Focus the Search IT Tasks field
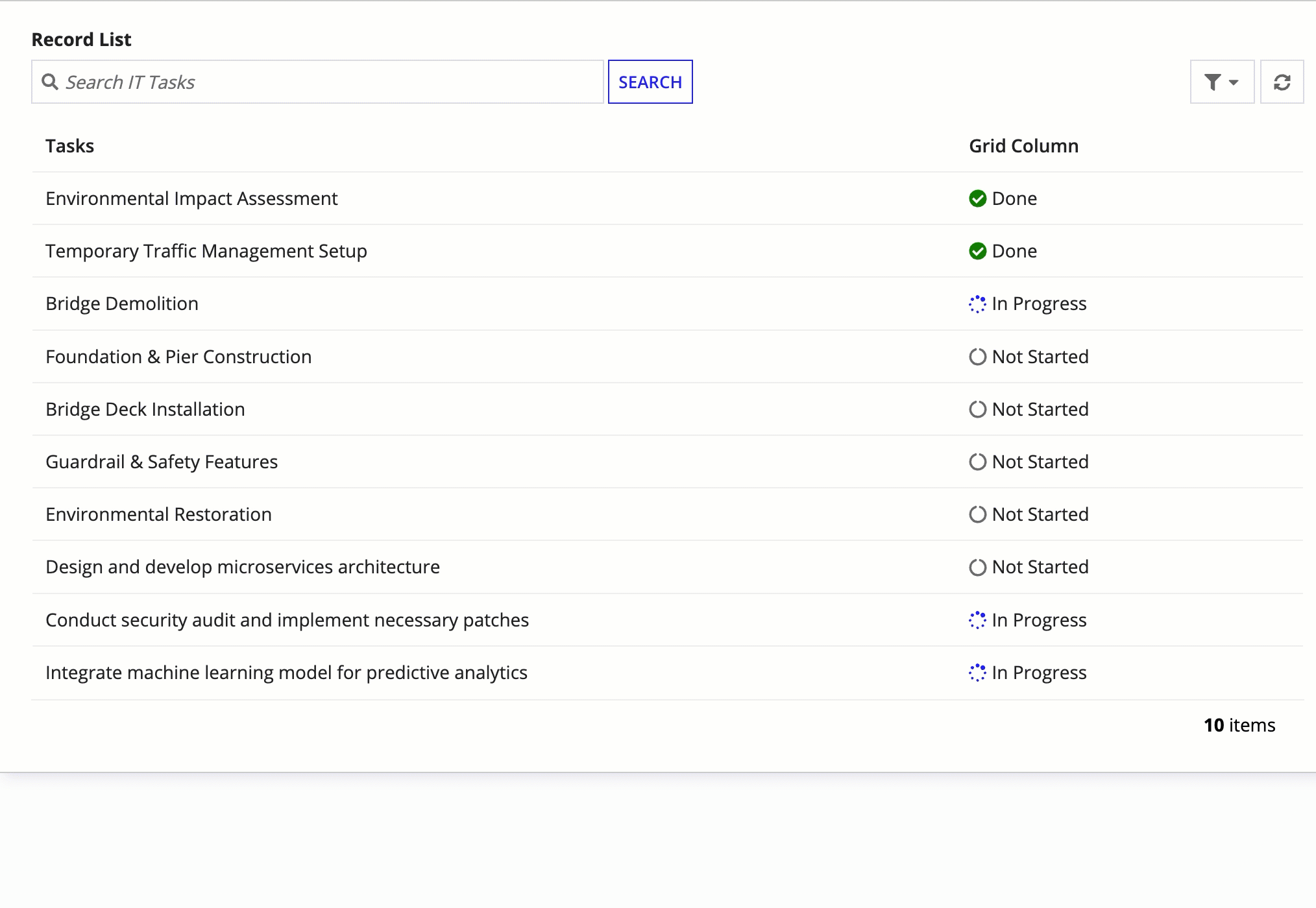The height and width of the screenshot is (908, 1316). coord(317,82)
